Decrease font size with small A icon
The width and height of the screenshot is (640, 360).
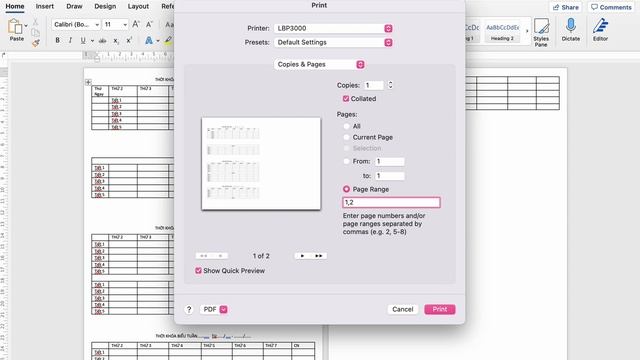point(149,24)
